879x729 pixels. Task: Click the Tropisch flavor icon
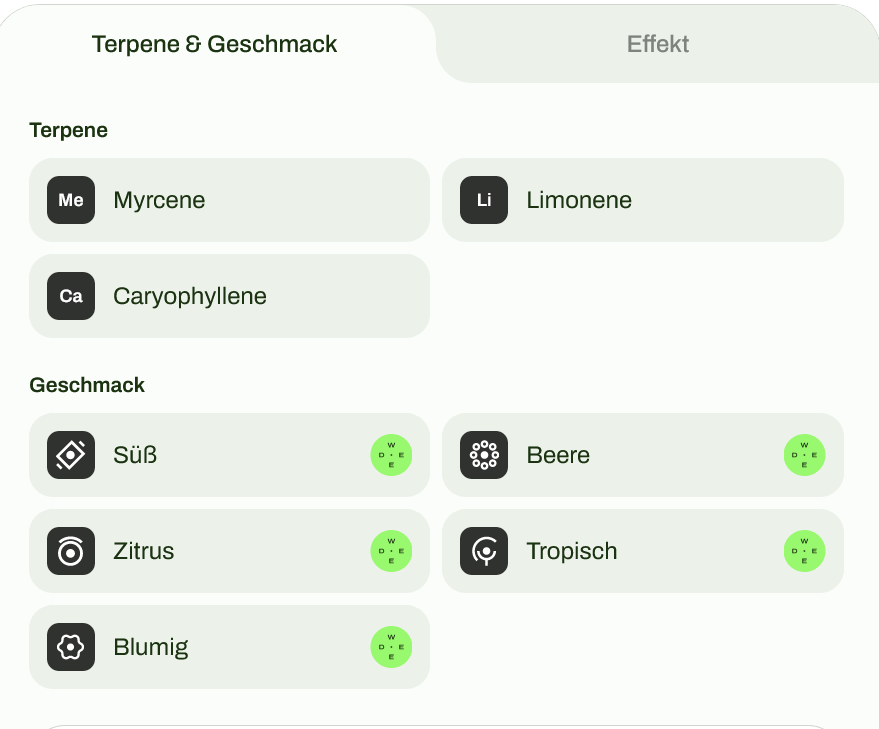click(x=484, y=551)
